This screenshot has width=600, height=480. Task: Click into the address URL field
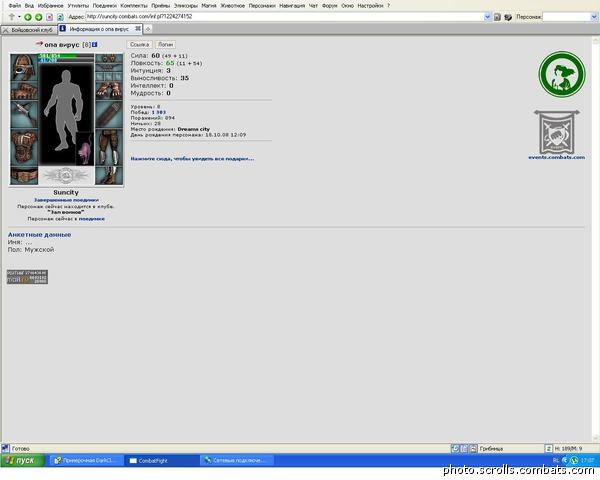[x=284, y=16]
